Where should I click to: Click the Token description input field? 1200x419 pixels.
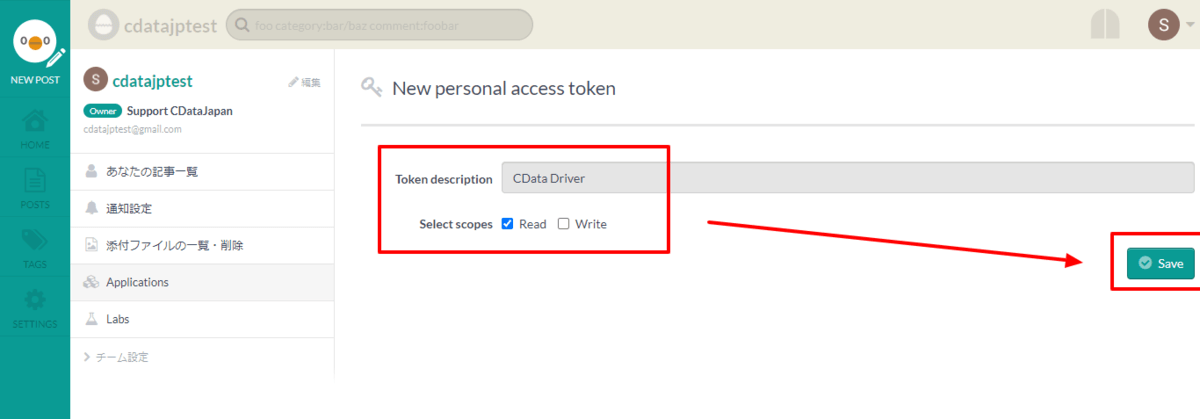(846, 178)
